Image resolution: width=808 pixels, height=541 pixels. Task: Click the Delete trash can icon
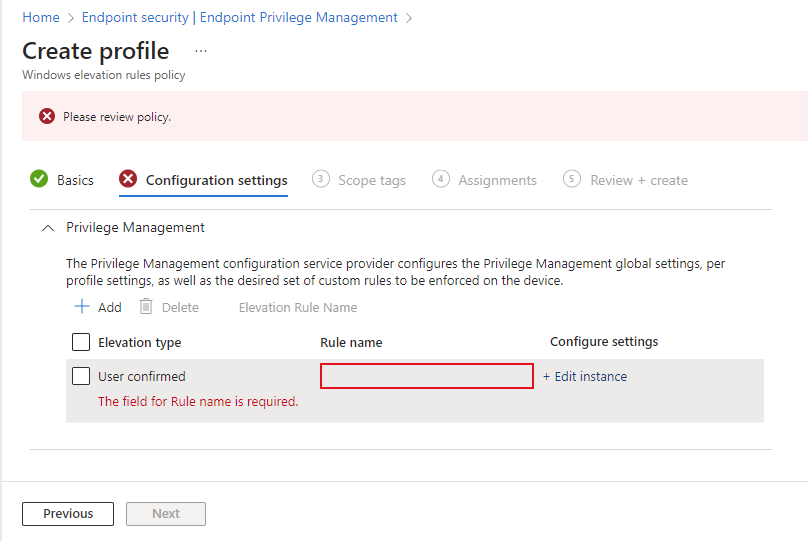(x=146, y=307)
